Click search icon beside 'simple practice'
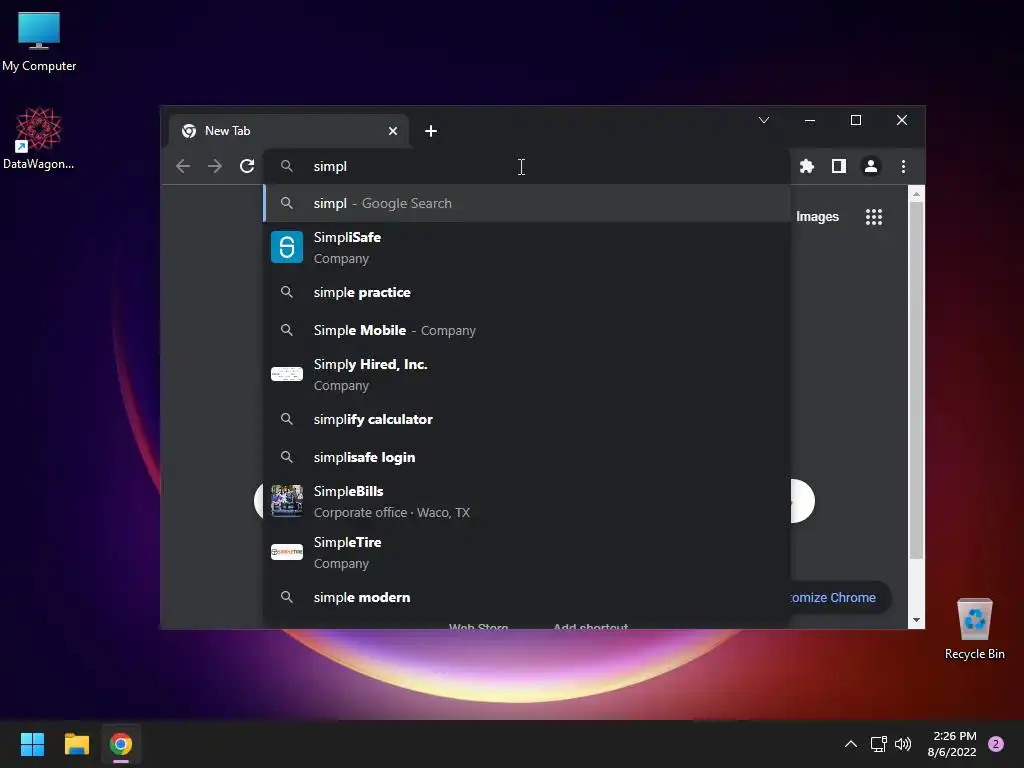Screen dimensions: 1024x768 pyautogui.click(x=287, y=292)
